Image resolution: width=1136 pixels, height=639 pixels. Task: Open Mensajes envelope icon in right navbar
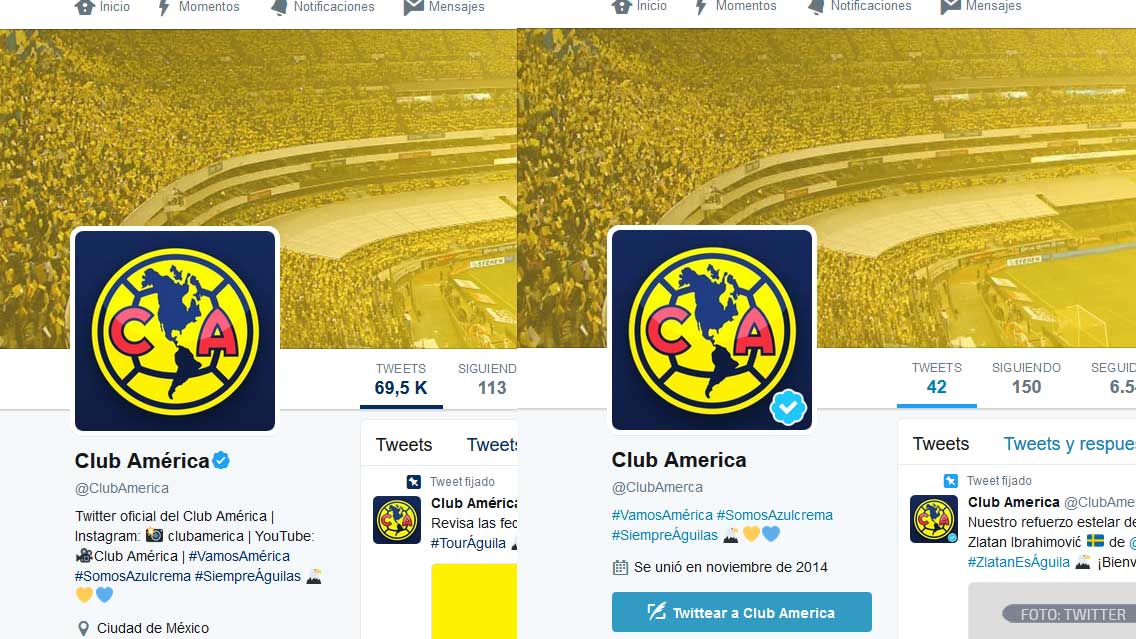point(951,7)
